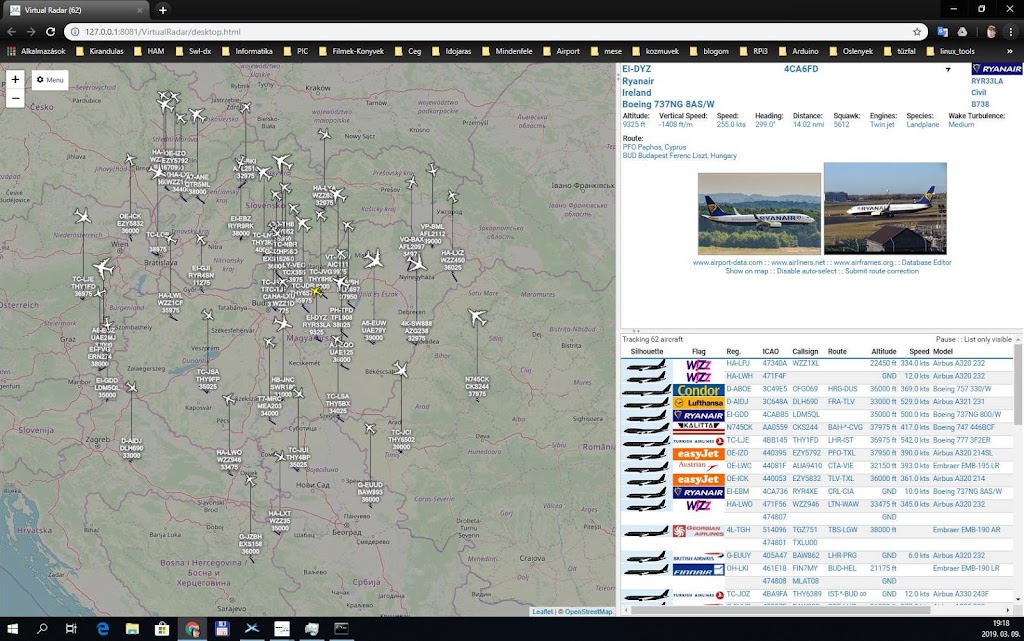Open the Airport bookmarks folder

(561, 51)
